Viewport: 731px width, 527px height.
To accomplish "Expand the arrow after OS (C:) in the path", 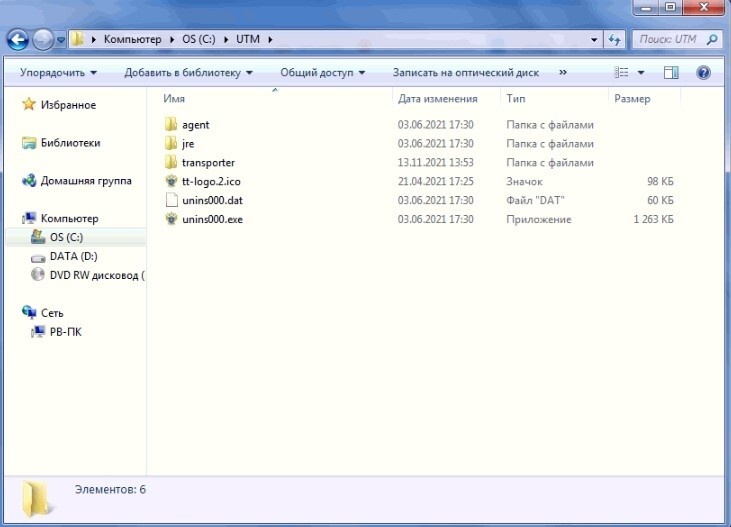I will coord(226,40).
